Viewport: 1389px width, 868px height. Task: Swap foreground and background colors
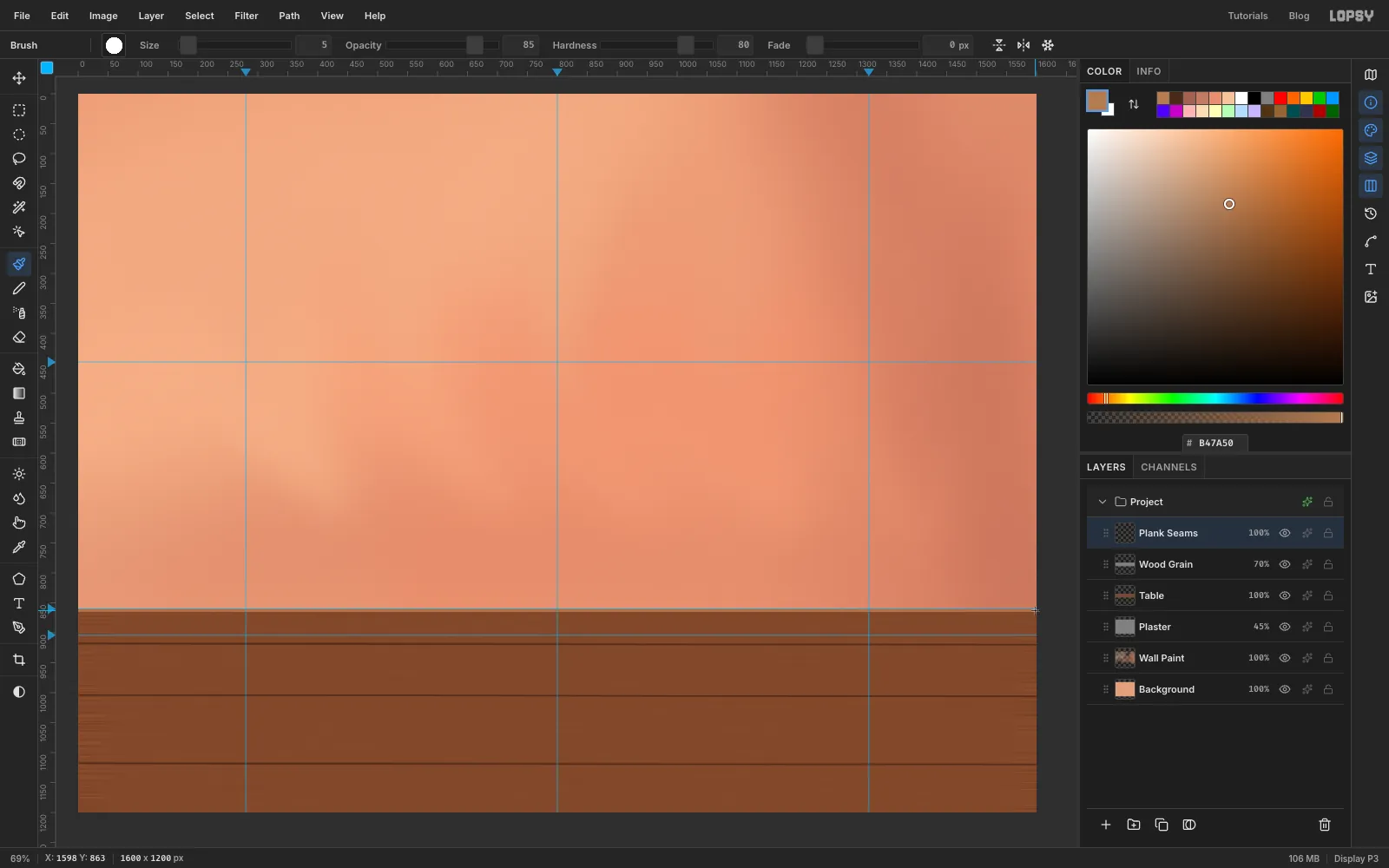1134,104
